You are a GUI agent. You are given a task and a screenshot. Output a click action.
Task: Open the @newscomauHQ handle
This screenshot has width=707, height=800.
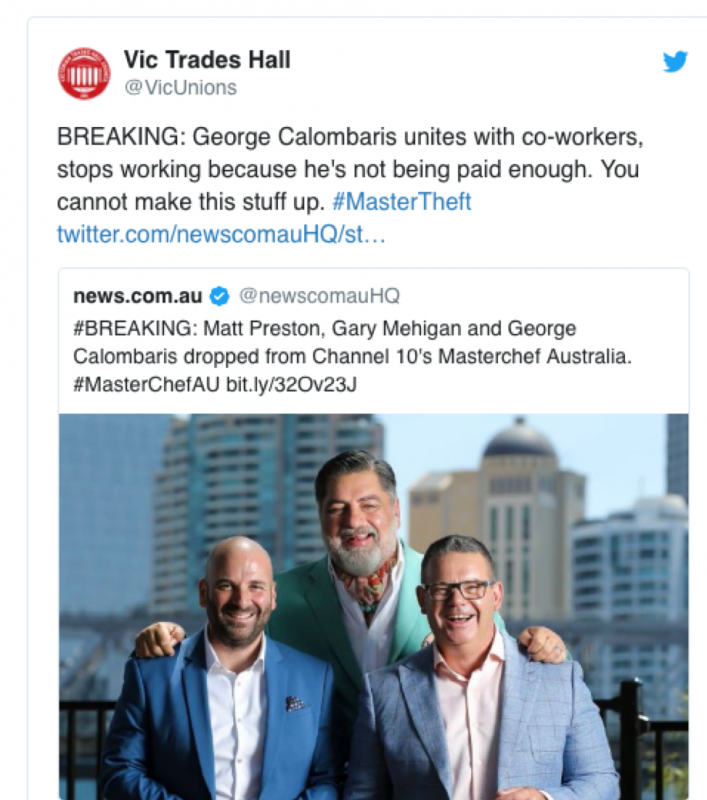tap(319, 296)
